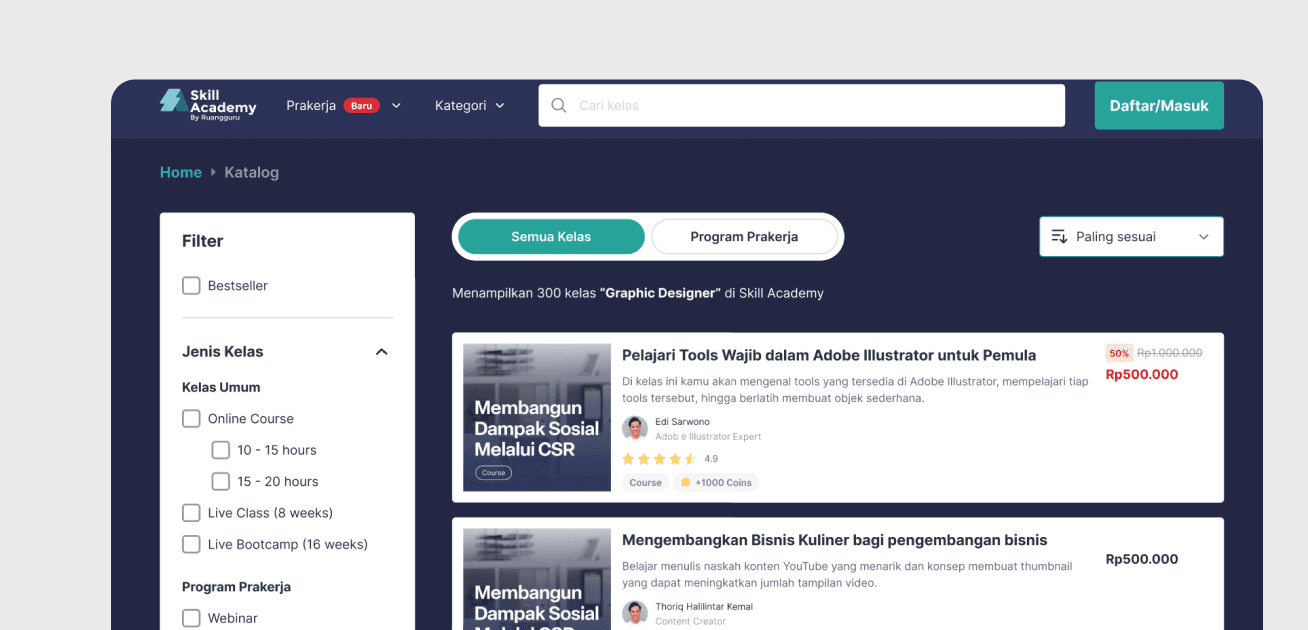Switch to the Program Prakerja tab
The image size is (1308, 630).
744,237
